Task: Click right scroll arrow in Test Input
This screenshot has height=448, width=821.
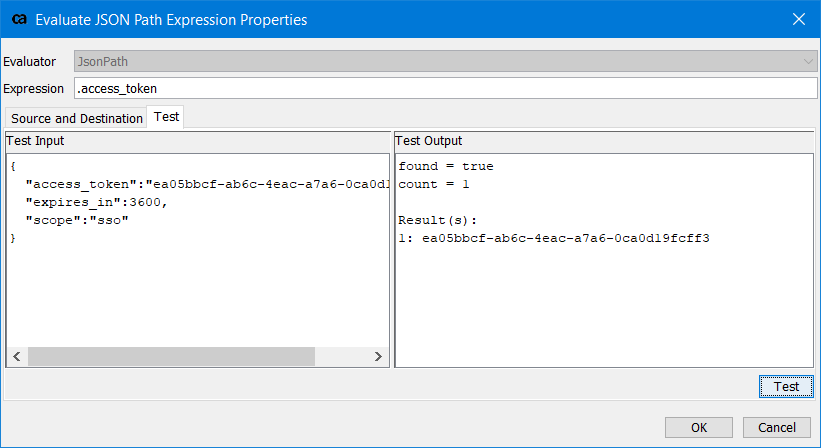Action: click(378, 356)
